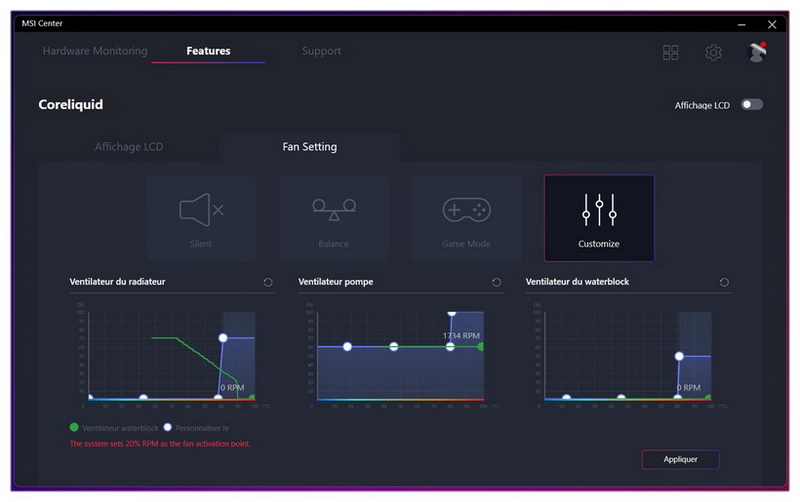Click the highest waterblock fan curve point
Viewport: 800px width, 502px height.
pos(679,356)
